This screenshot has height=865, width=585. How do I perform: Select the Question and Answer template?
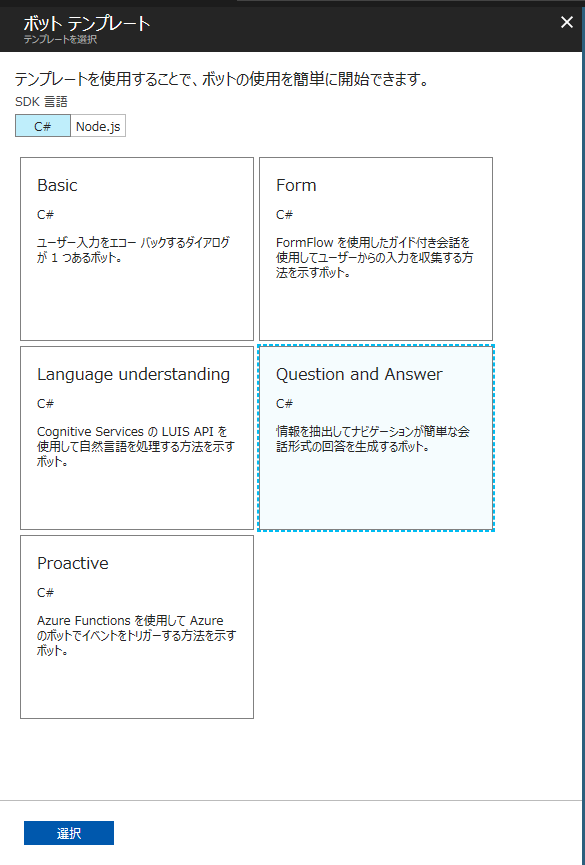376,438
